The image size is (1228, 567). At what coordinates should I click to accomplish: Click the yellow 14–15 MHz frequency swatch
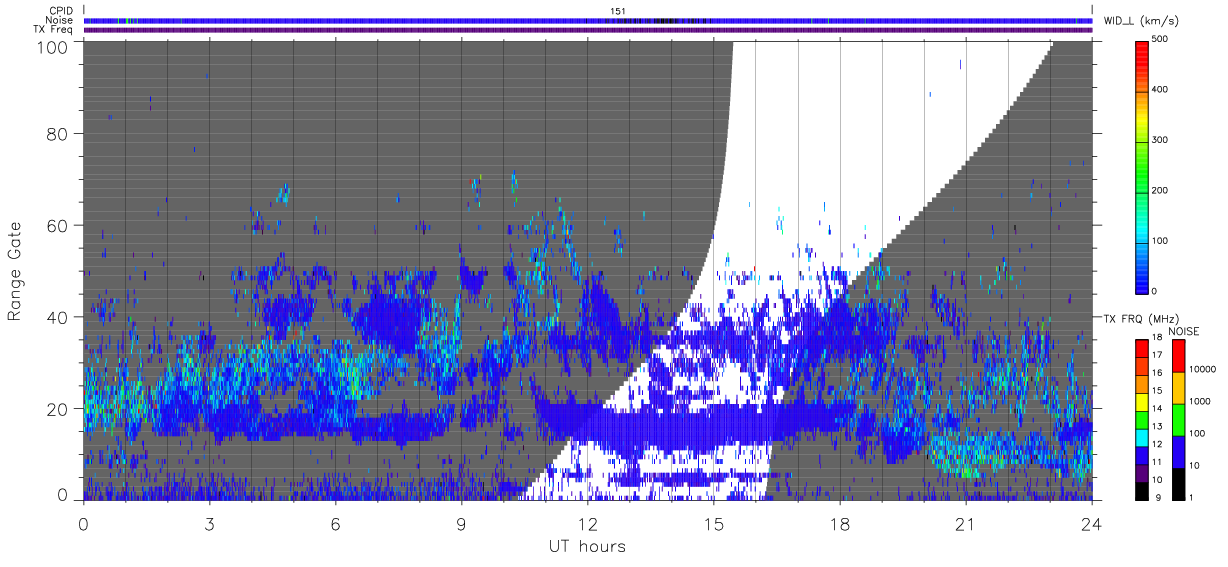point(1141,401)
